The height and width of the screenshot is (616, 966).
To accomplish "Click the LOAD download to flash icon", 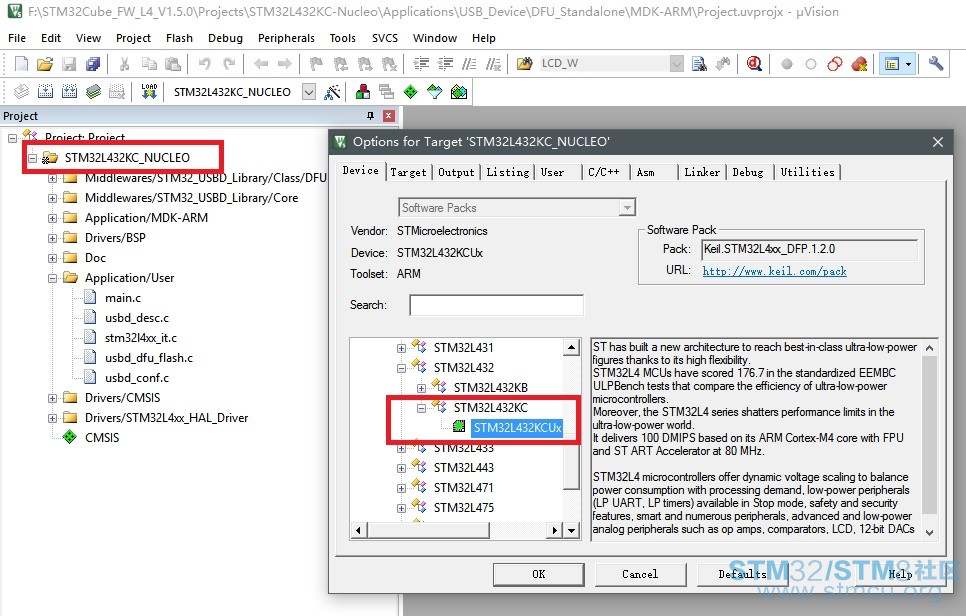I will (149, 92).
